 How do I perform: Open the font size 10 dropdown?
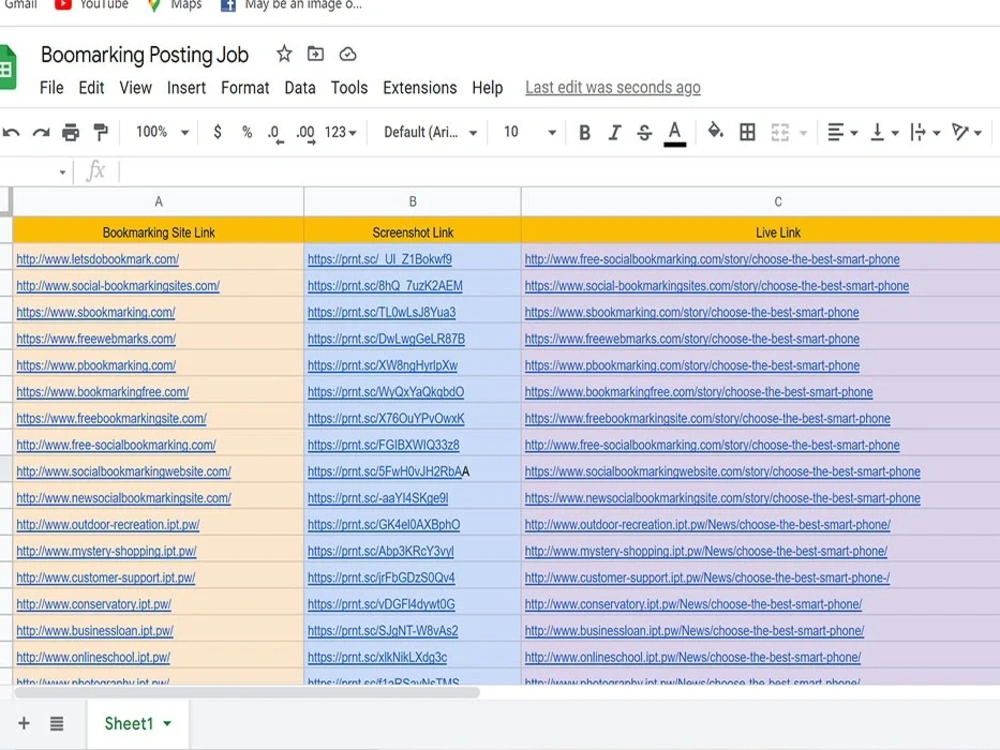click(x=529, y=132)
